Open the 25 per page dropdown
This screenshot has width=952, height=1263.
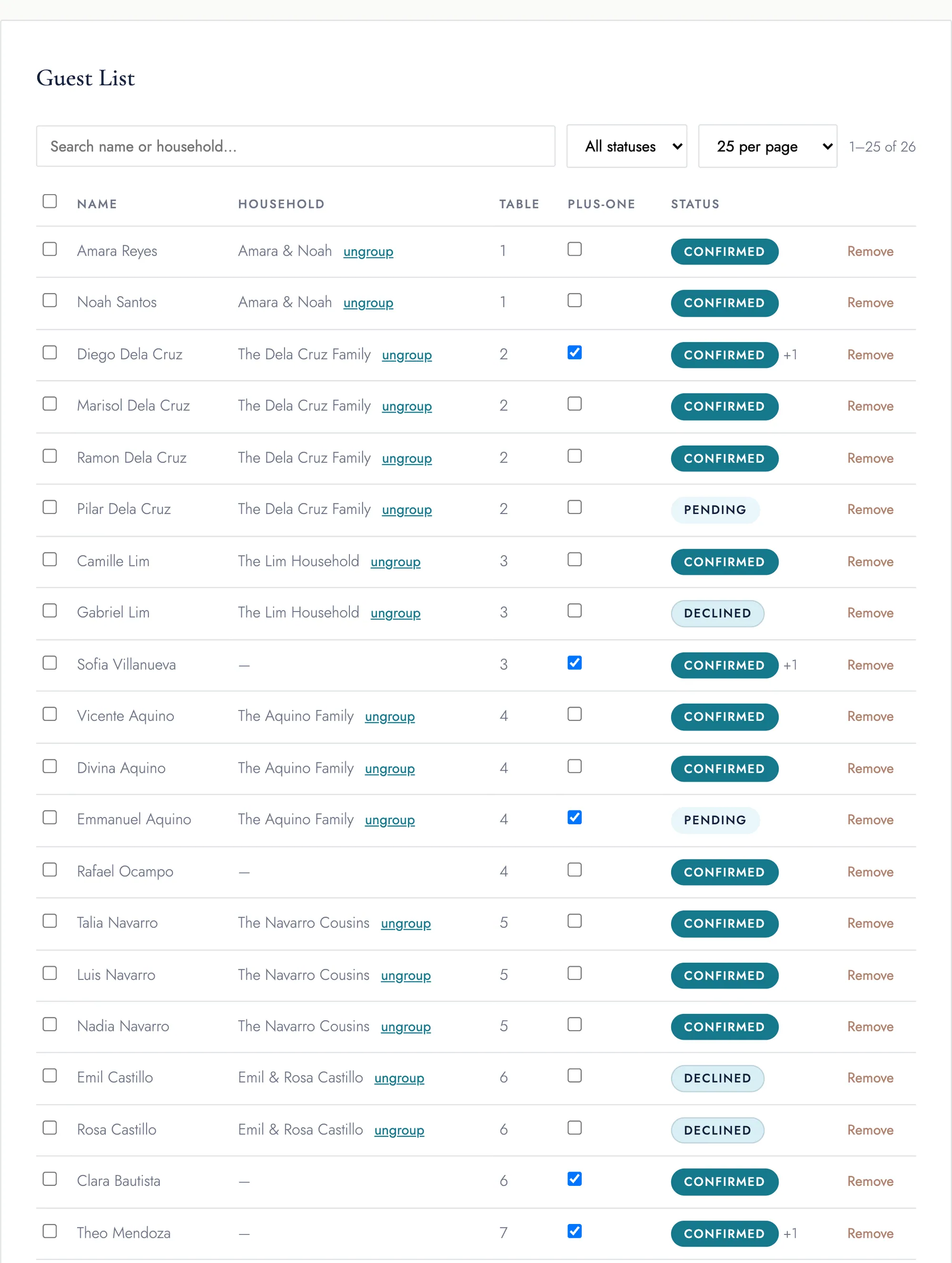coord(767,146)
